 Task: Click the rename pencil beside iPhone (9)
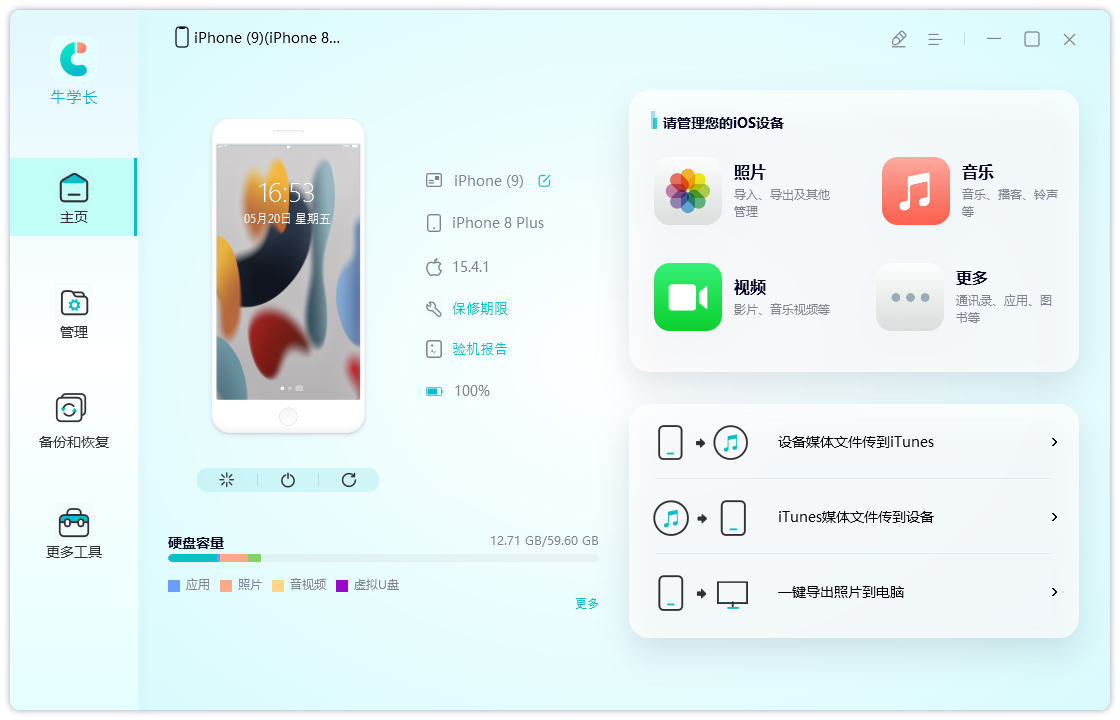click(x=544, y=181)
